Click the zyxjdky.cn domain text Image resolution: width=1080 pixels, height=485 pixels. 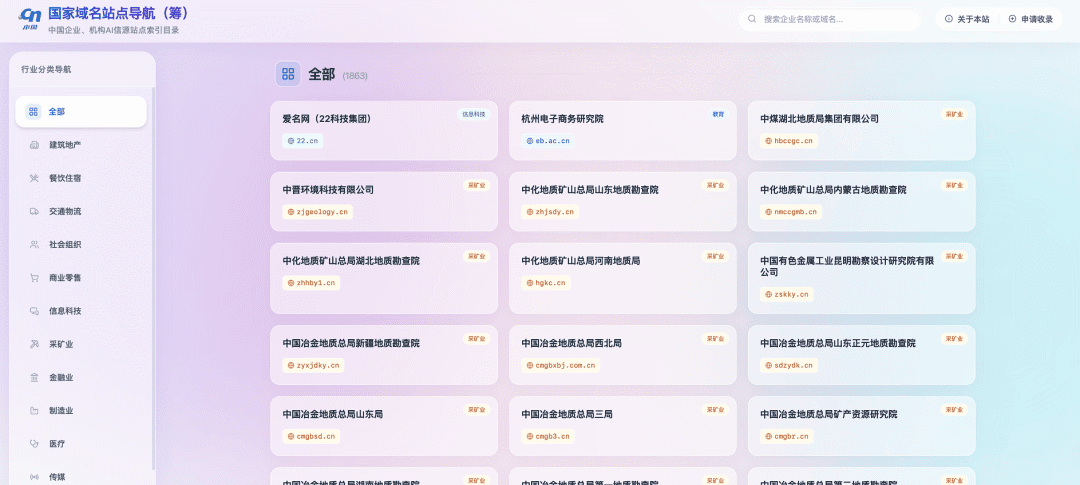318,365
